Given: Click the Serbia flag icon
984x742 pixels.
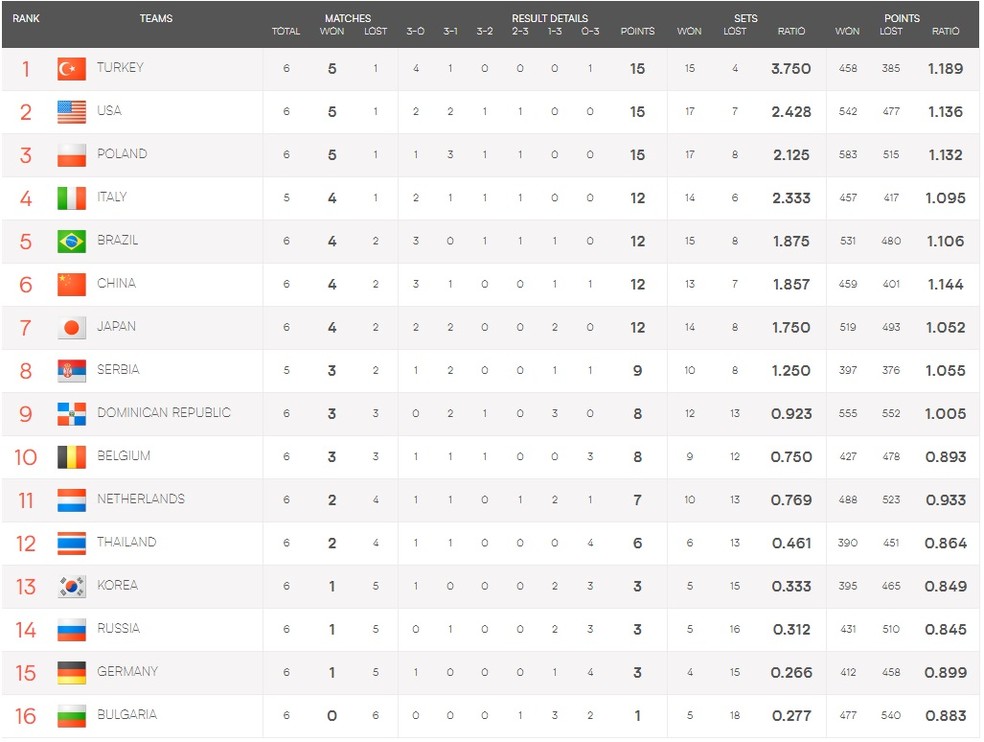Looking at the screenshot, I should pos(72,370).
